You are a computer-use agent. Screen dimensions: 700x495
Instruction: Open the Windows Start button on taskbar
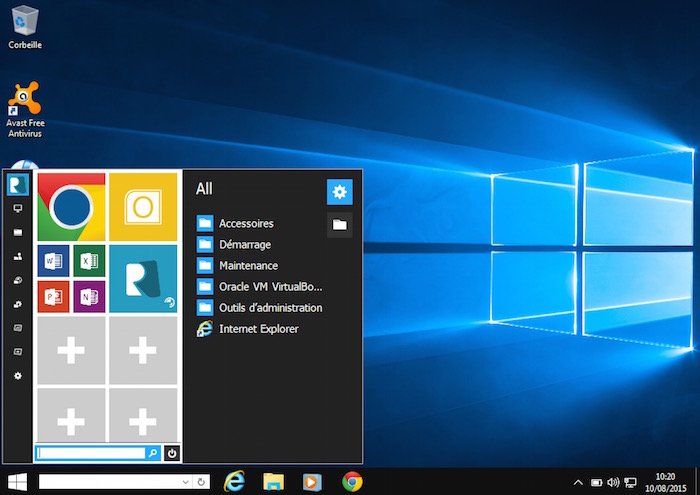(x=17, y=482)
